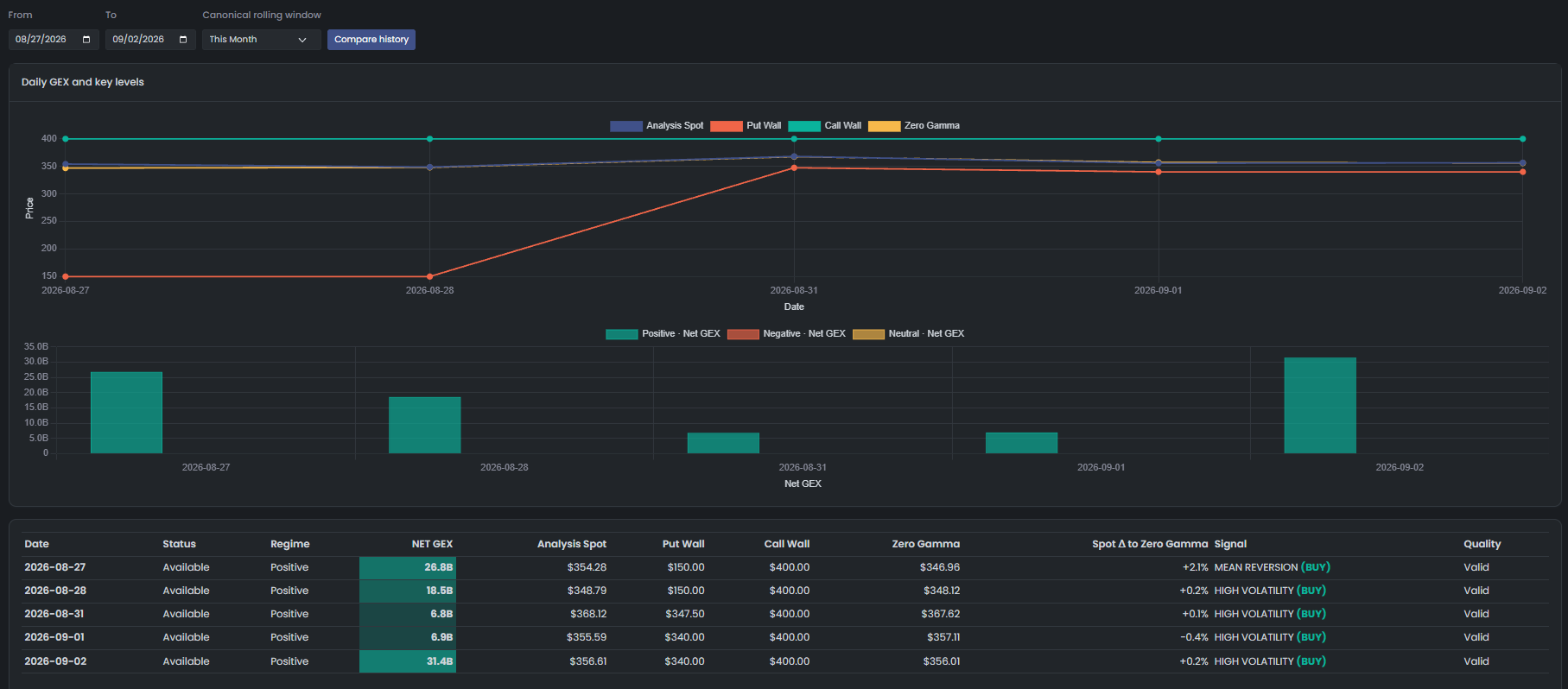Toggle the Zero Gamma legend swatch
1568x689 pixels.
[x=884, y=126]
